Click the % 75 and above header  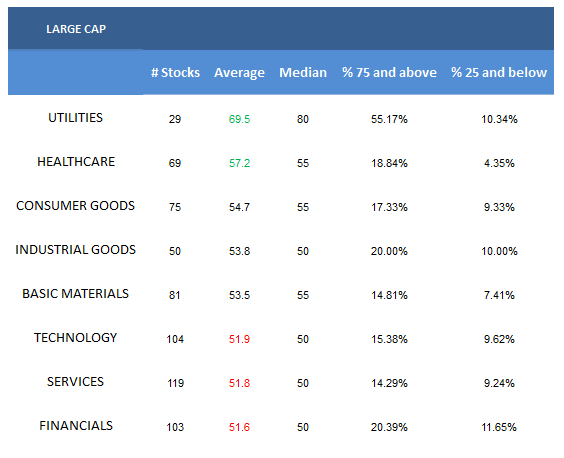pyautogui.click(x=389, y=72)
